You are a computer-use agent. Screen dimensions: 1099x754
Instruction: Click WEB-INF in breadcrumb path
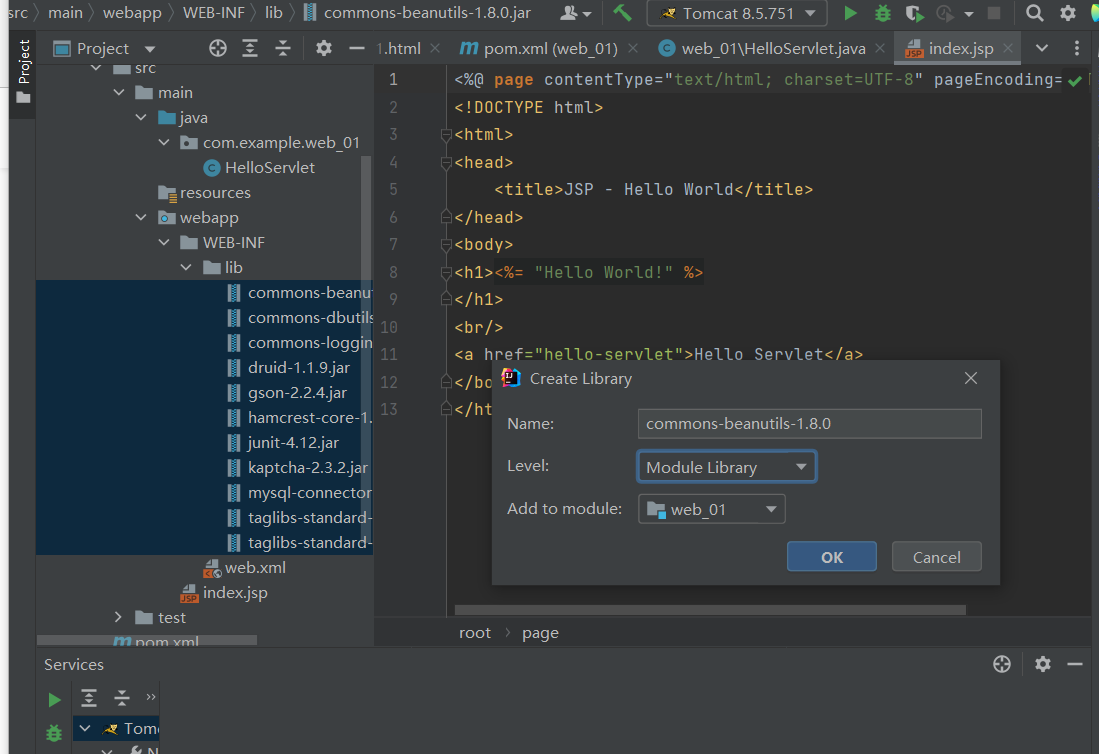pos(213,13)
